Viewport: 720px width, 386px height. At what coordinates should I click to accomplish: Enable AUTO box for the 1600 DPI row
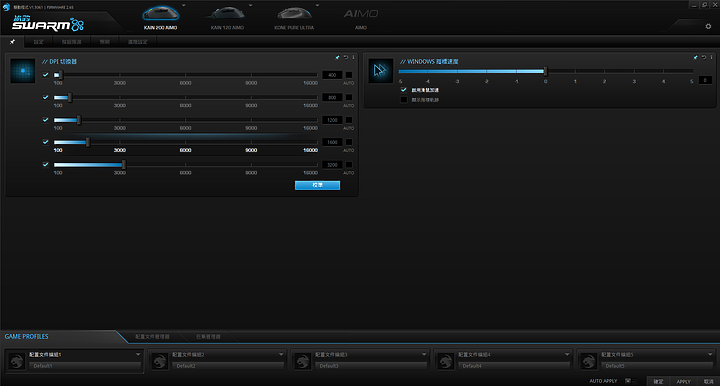tap(349, 142)
